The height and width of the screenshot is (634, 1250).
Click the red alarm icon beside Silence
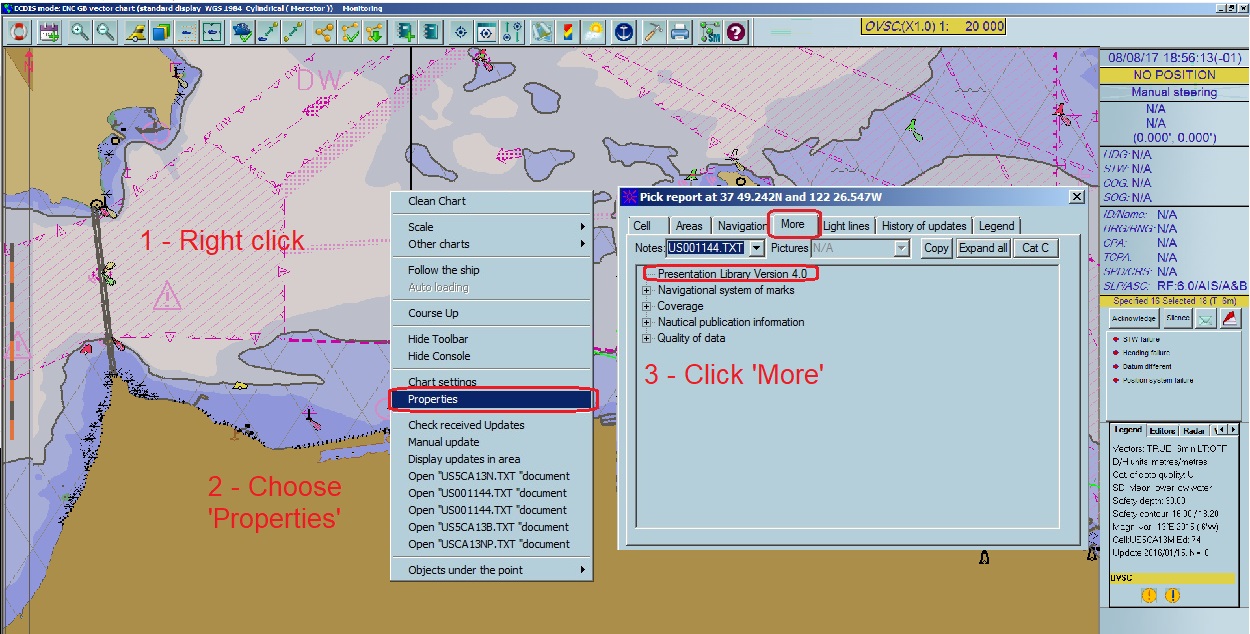click(x=1230, y=318)
